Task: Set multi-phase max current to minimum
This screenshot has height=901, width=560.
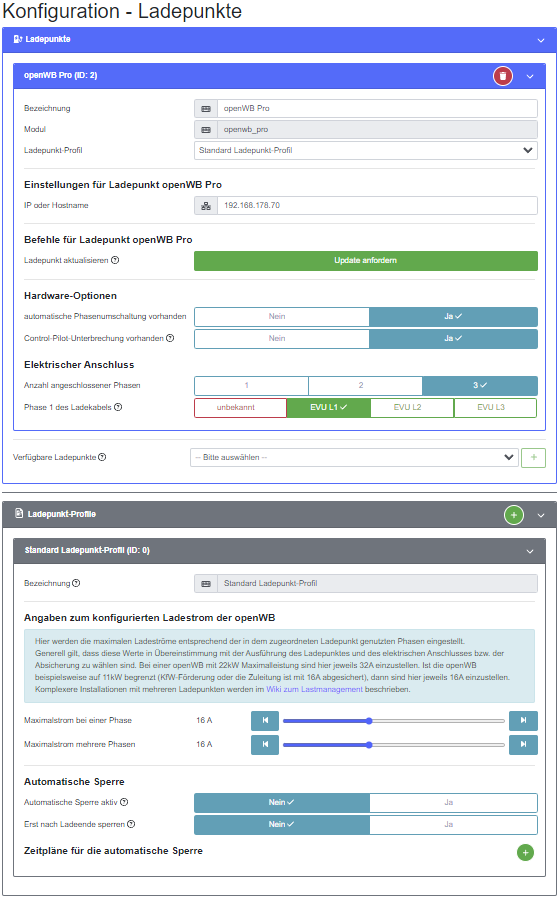Action: click(265, 745)
